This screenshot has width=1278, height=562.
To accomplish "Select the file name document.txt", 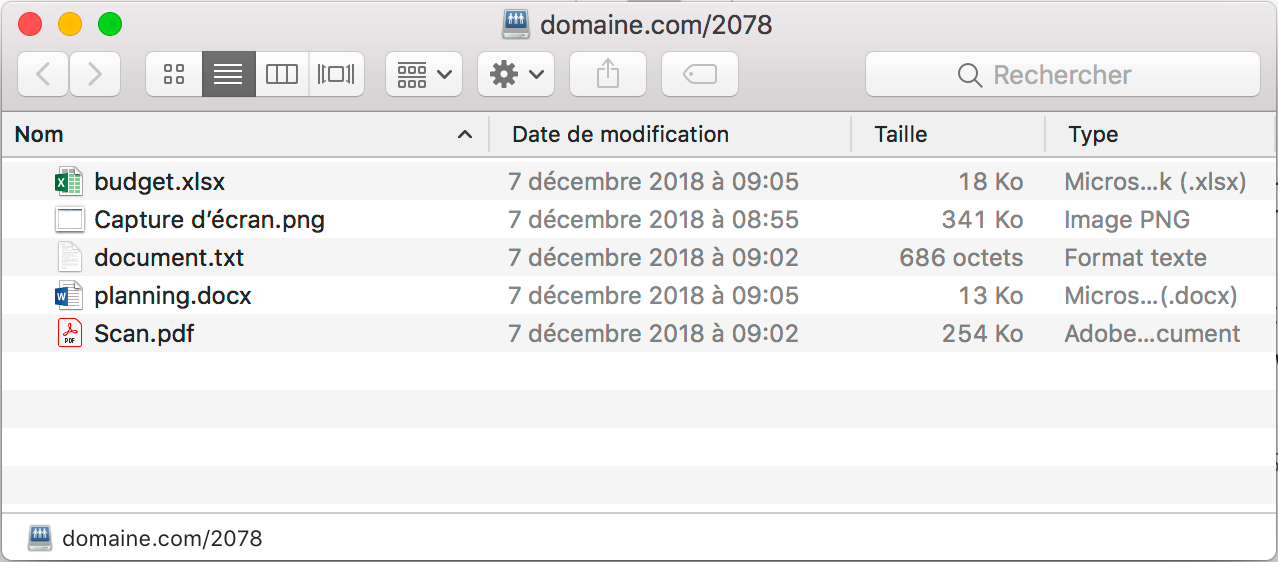I will [x=169, y=258].
